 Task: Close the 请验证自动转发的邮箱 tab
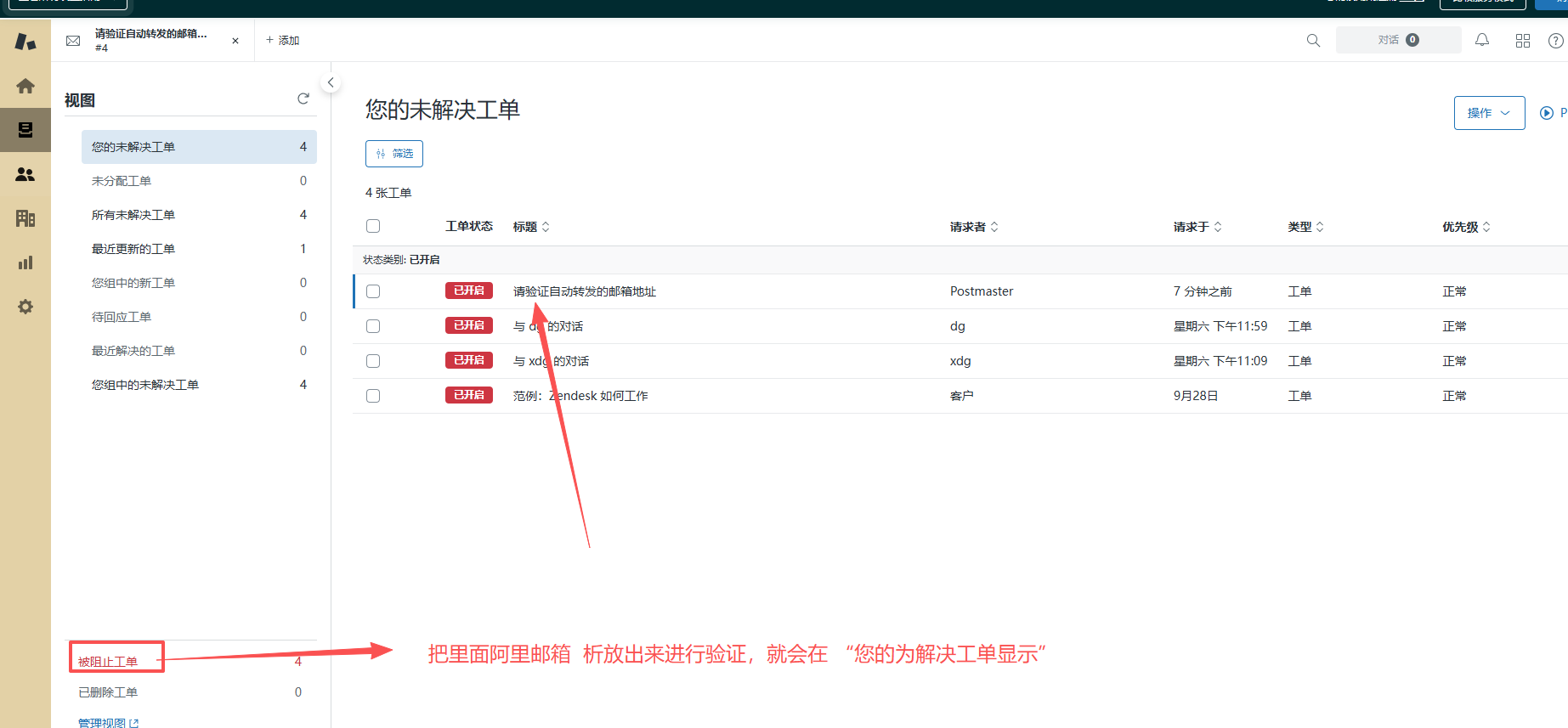[x=235, y=41]
